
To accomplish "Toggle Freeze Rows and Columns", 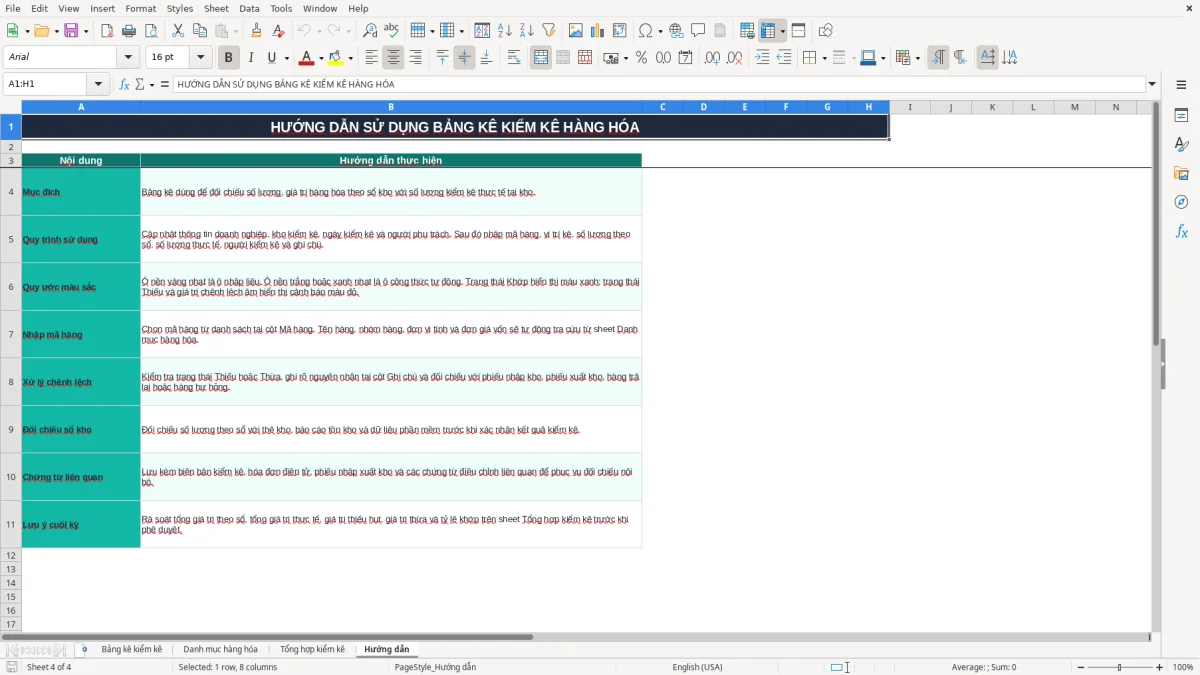I will pyautogui.click(x=767, y=31).
